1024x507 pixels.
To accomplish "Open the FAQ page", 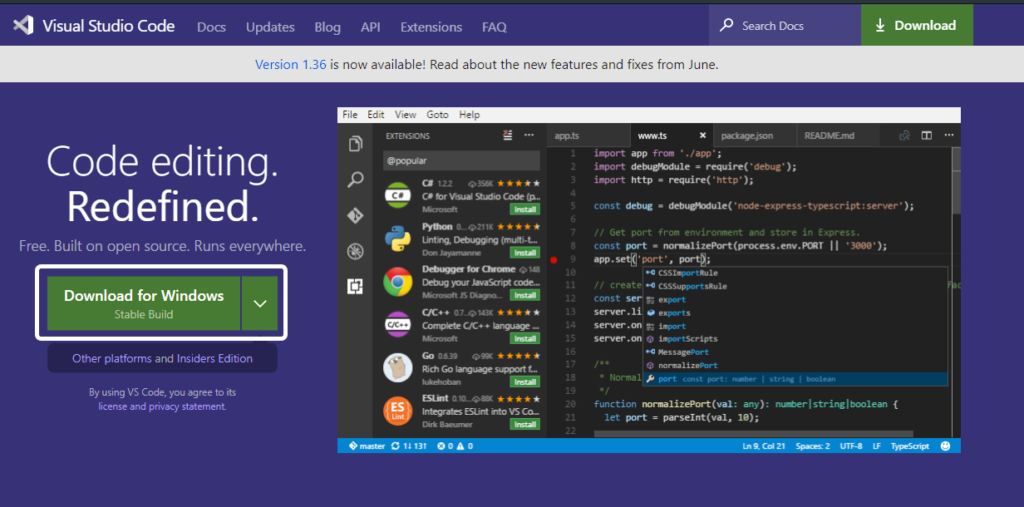I will click(494, 27).
